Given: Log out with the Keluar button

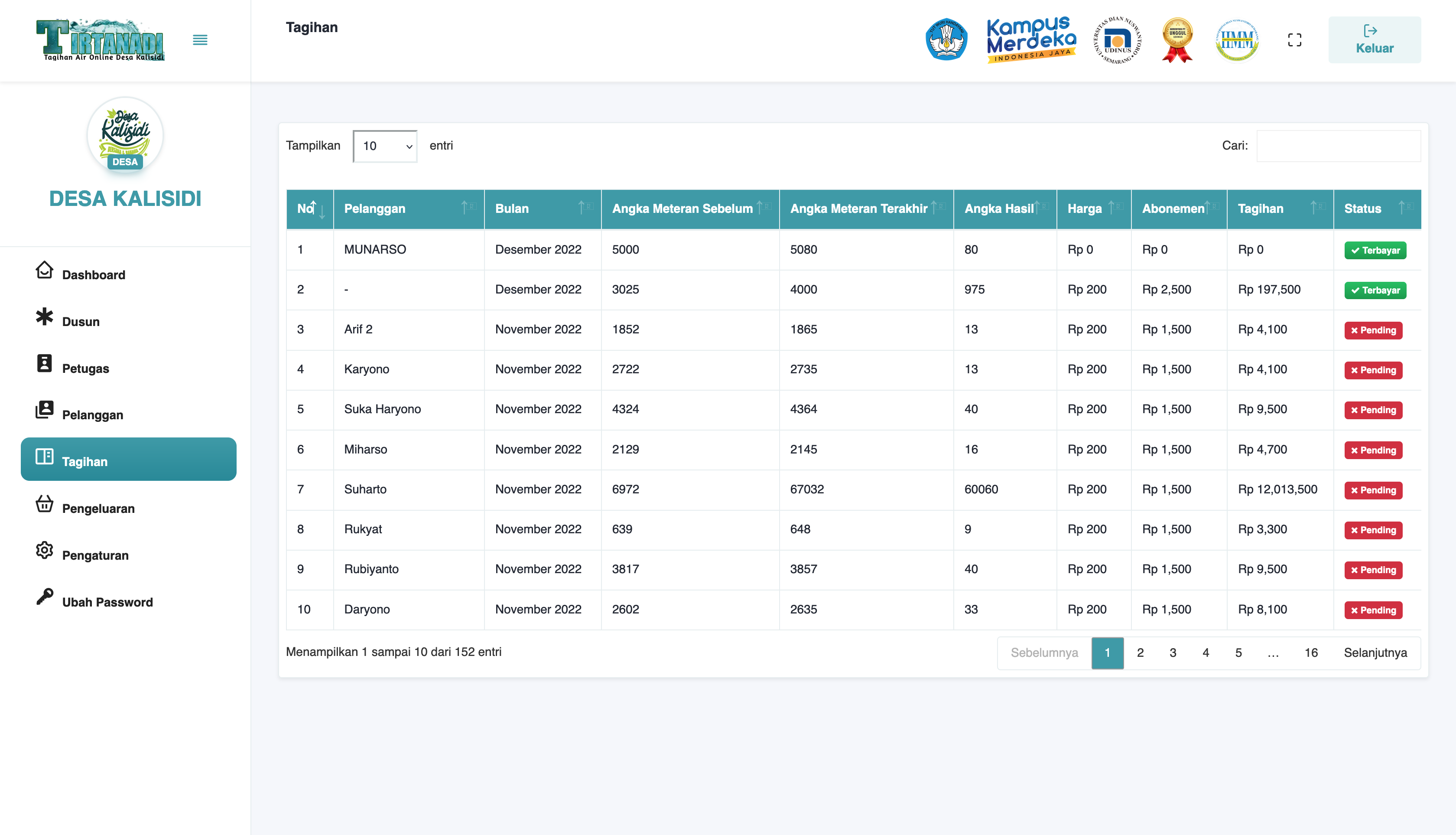Looking at the screenshot, I should point(1374,39).
